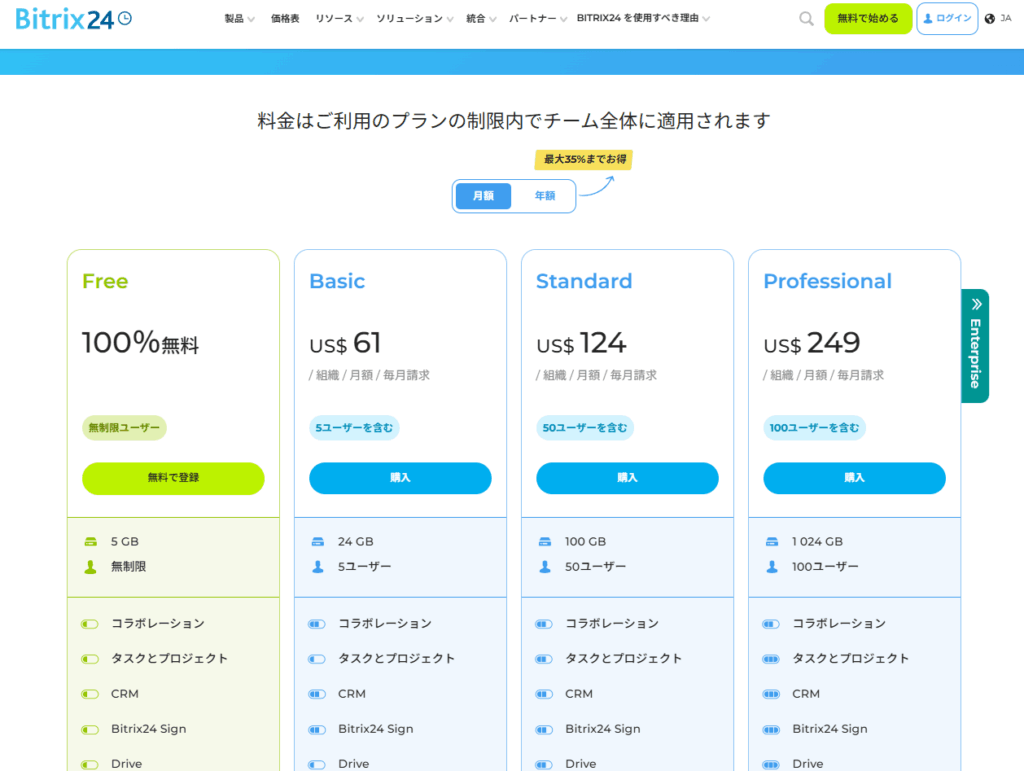The image size is (1024, 771).
Task: Open the 価格表 menu item
Action: pos(285,19)
